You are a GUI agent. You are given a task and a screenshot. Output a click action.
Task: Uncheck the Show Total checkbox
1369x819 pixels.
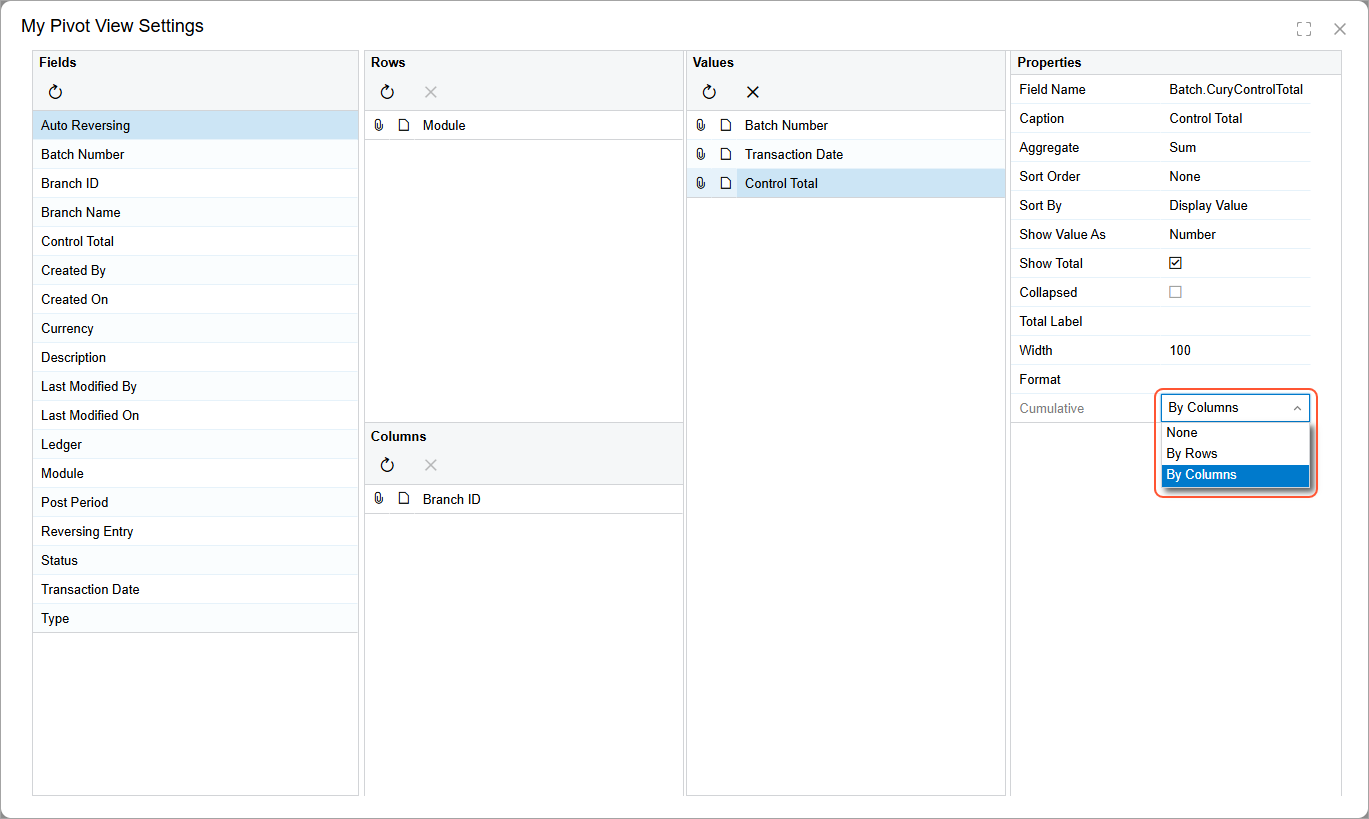(1176, 263)
